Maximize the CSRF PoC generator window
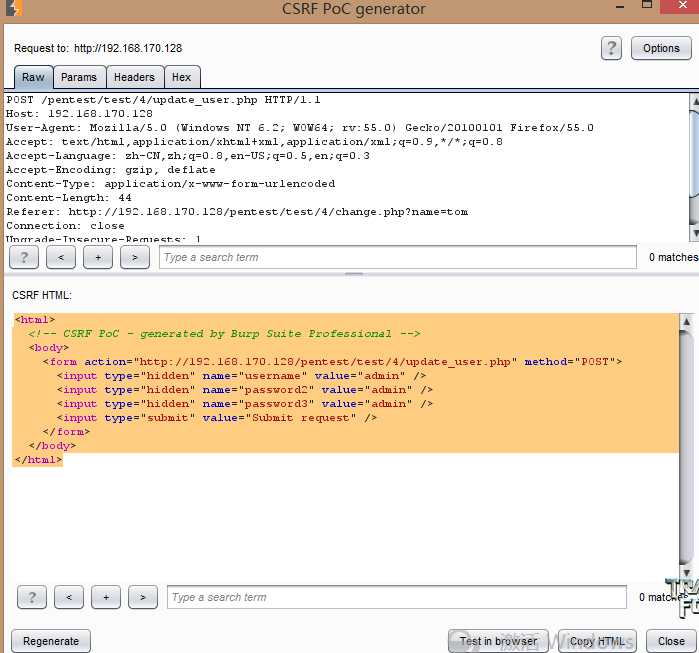The width and height of the screenshot is (699, 653). click(x=647, y=4)
